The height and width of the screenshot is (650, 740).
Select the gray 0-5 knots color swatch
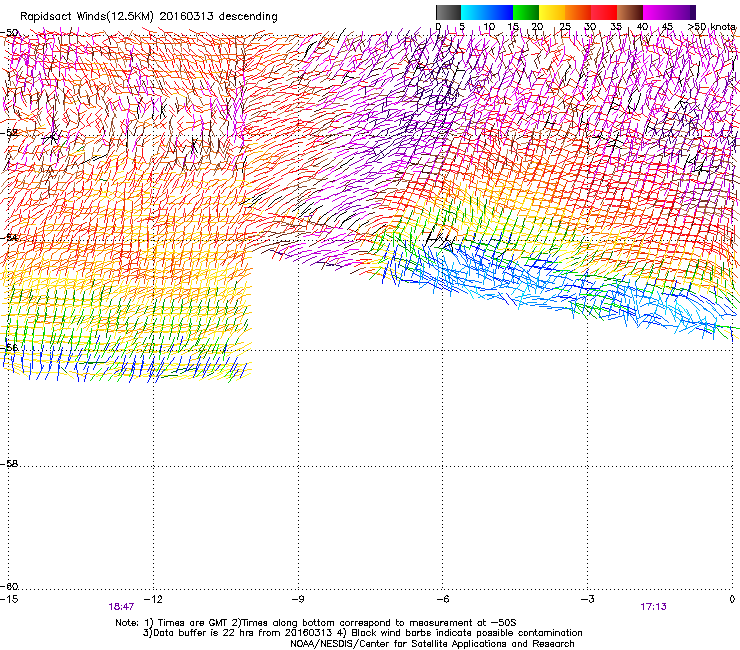[x=448, y=12]
